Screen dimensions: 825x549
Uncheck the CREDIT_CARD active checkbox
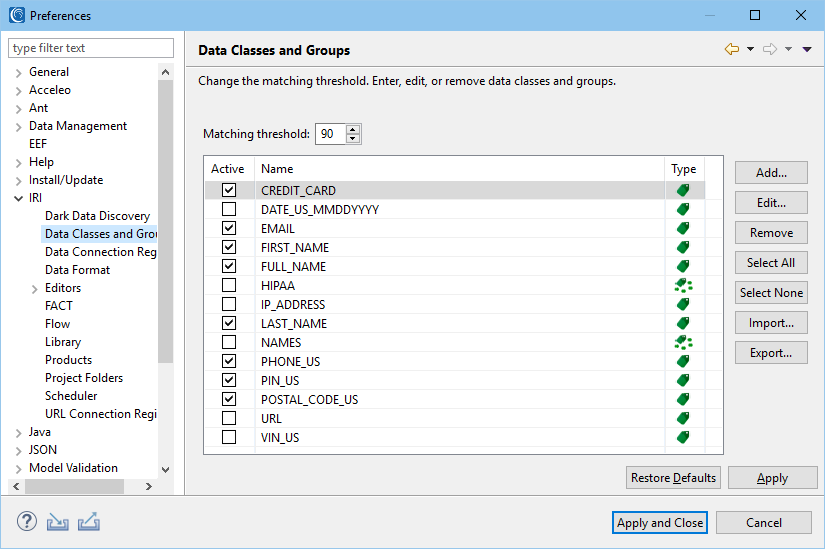coord(229,190)
